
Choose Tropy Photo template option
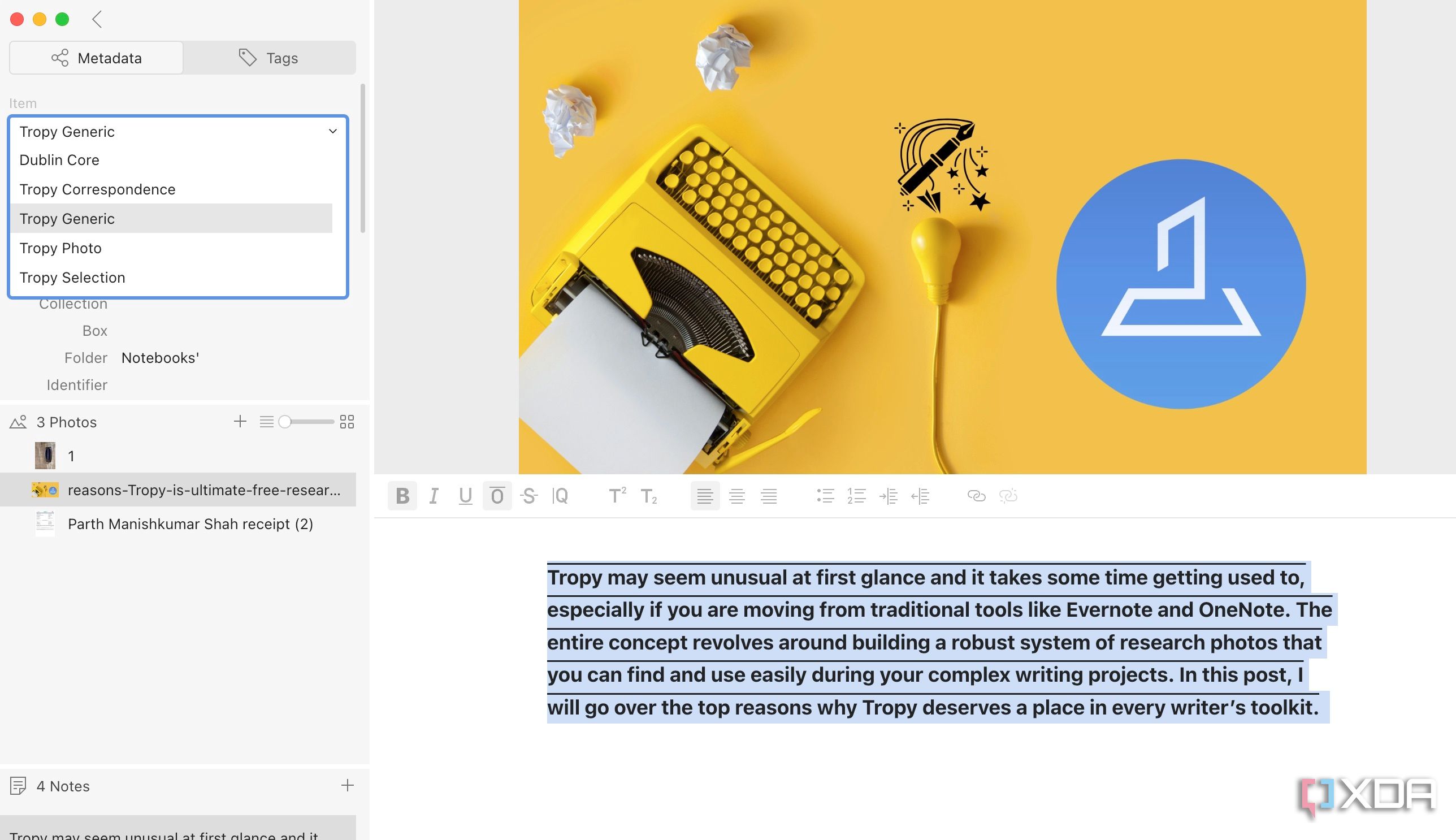(171, 248)
